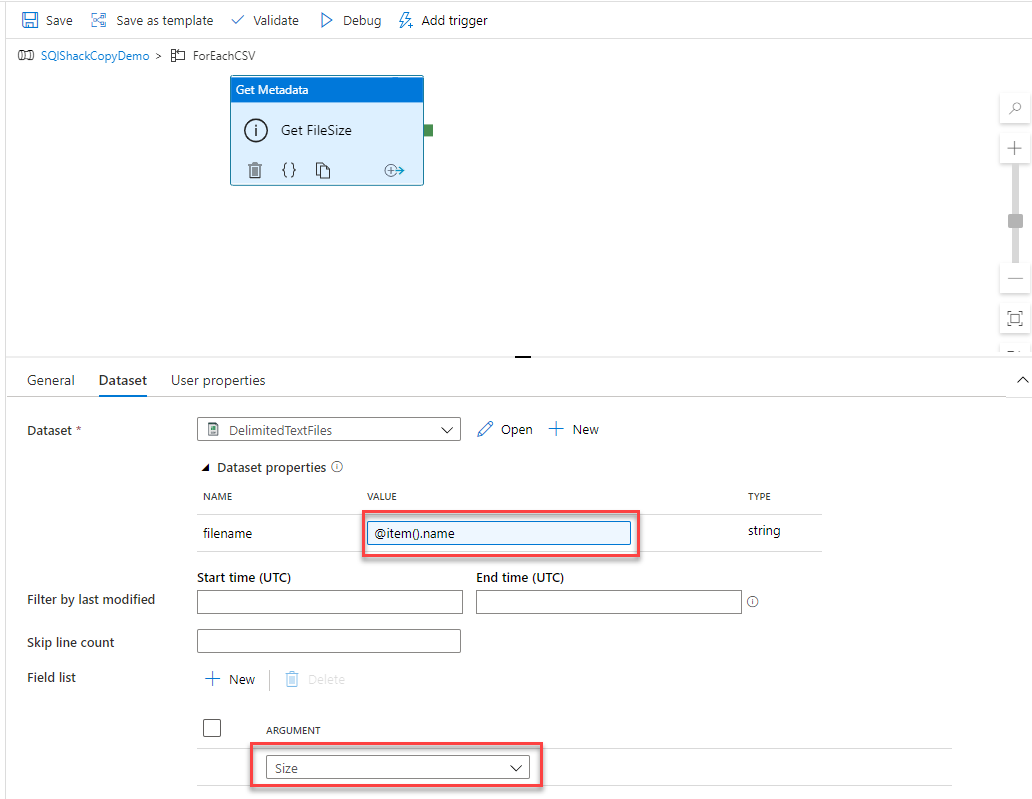The image size is (1032, 799).
Task: Click the Start time (UTC) input field
Action: click(x=330, y=602)
